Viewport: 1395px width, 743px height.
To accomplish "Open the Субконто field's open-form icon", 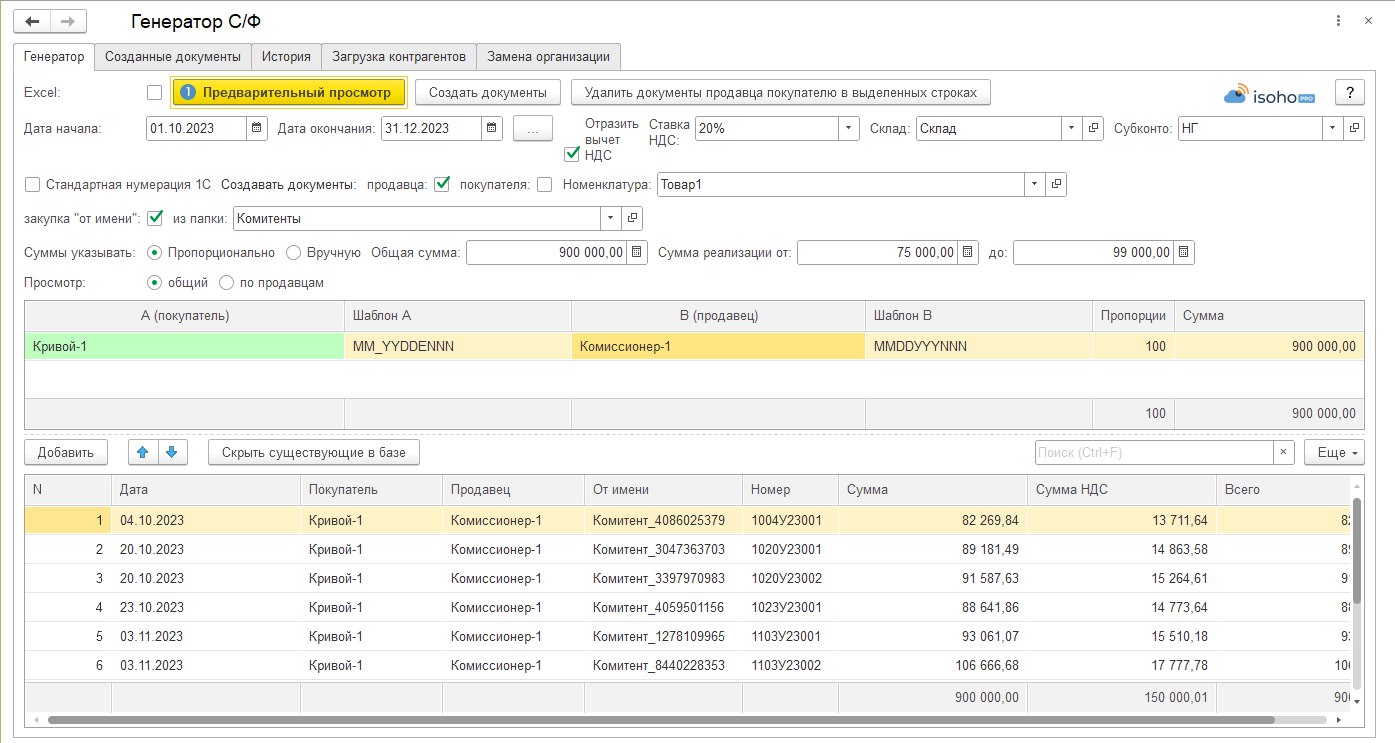I will [1354, 128].
